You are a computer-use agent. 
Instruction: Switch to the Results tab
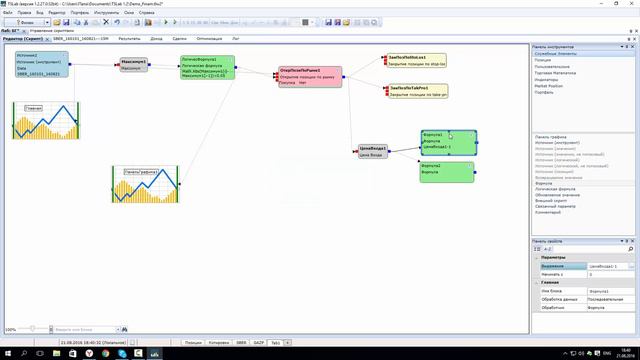pos(129,39)
